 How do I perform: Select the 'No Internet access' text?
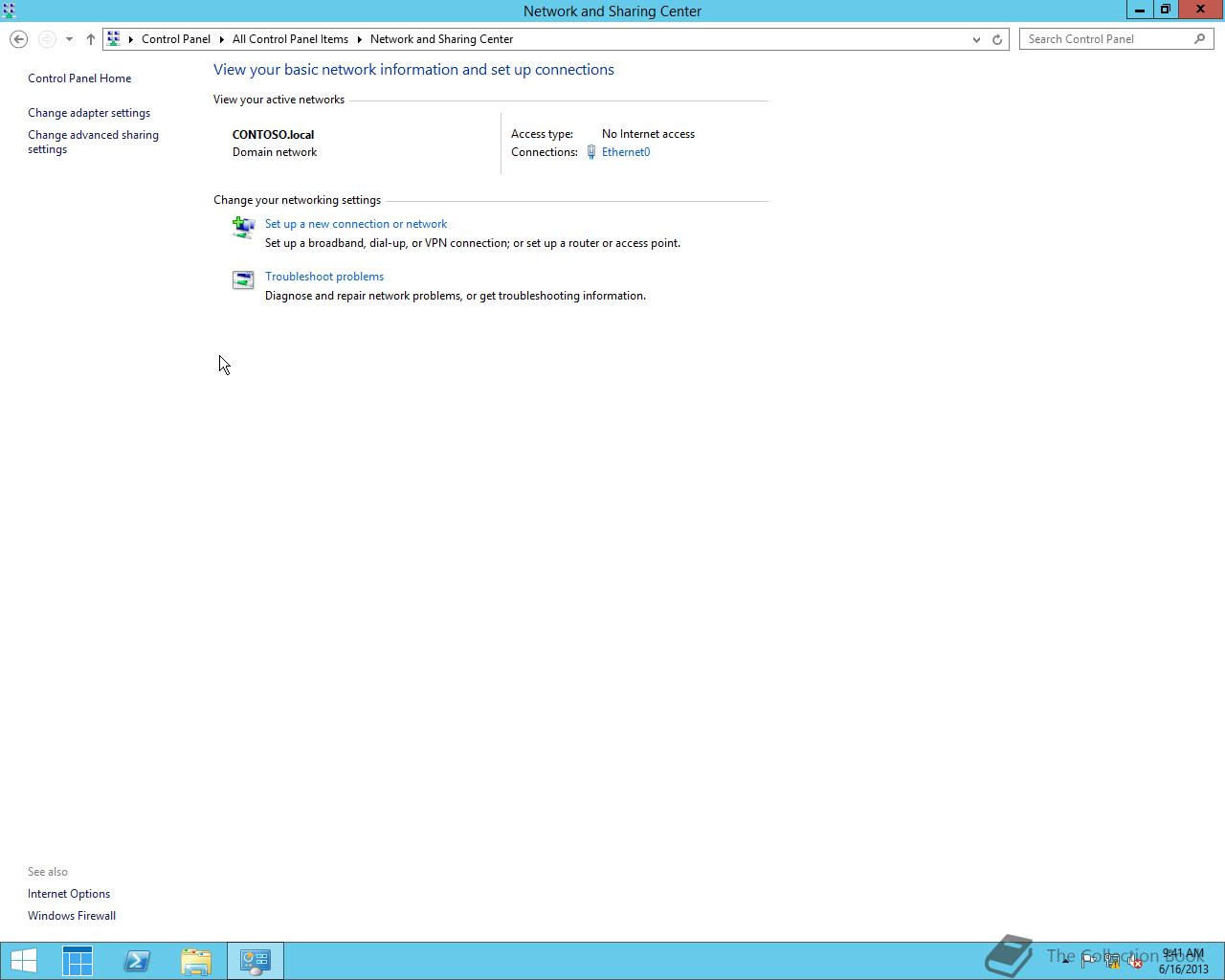click(x=648, y=134)
